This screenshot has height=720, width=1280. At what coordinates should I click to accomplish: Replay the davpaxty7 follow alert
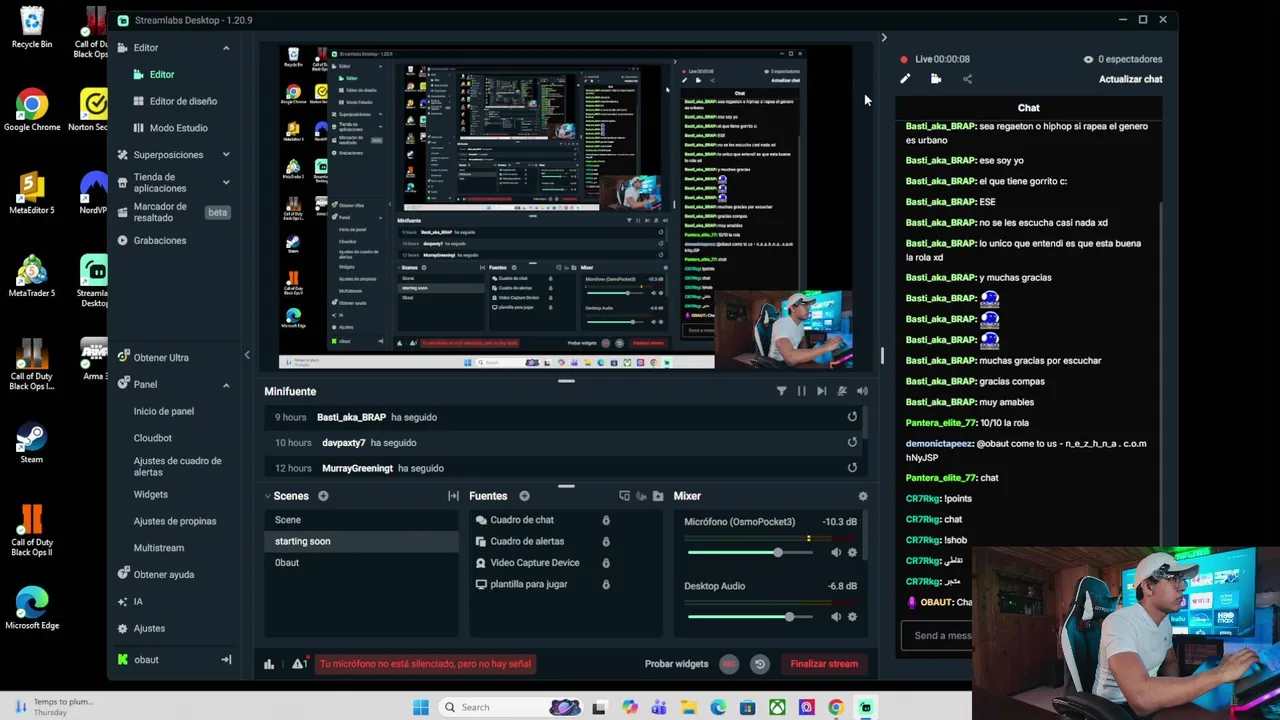(x=852, y=442)
